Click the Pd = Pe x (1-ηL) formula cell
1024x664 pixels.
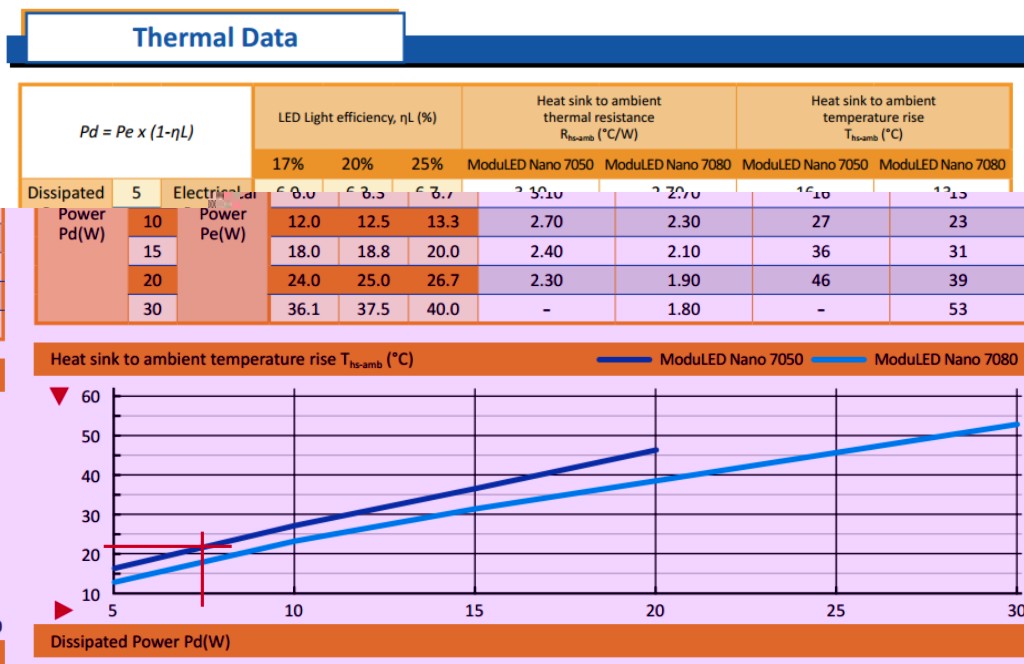(x=137, y=131)
